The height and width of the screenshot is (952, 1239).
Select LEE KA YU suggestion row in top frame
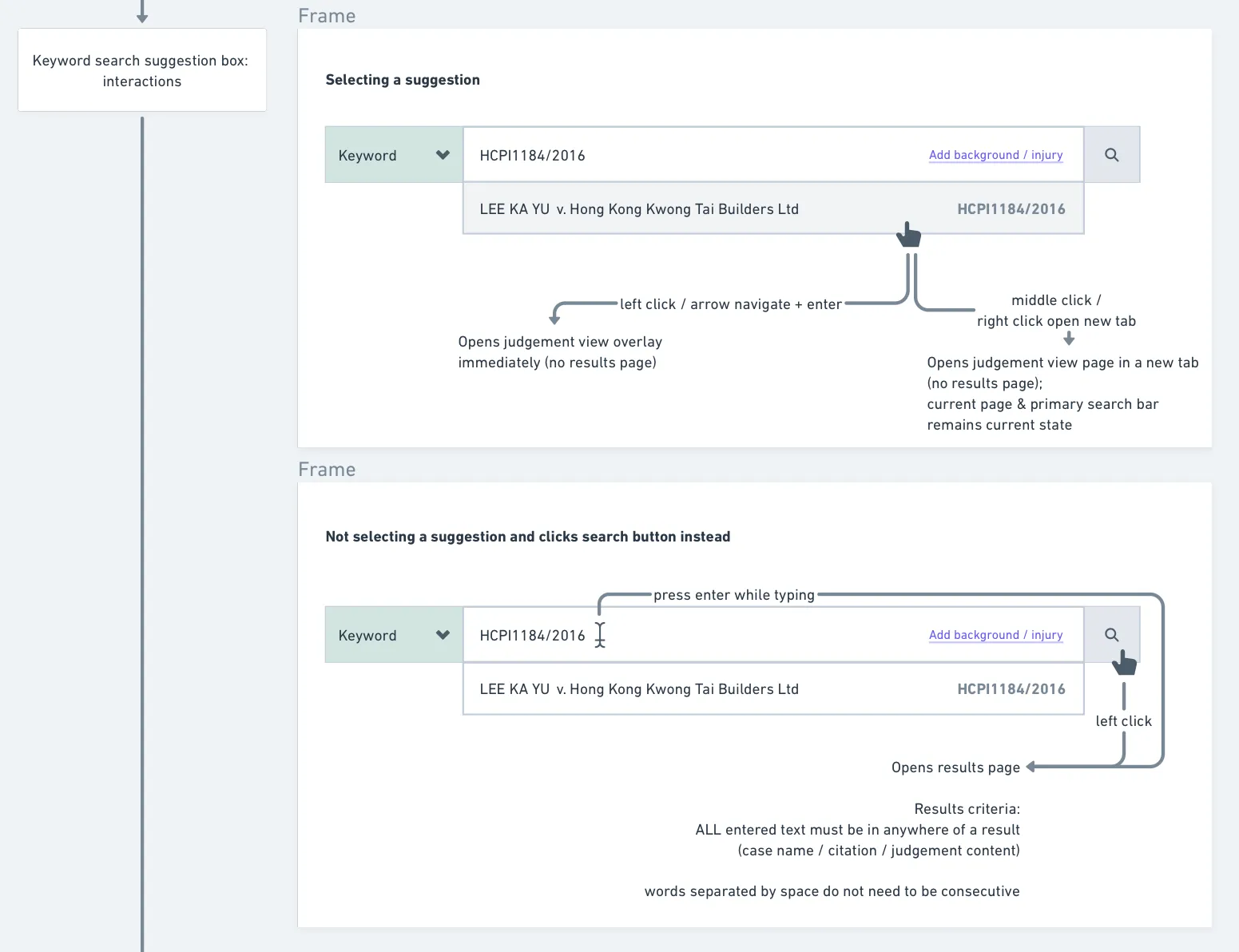pyautogui.click(x=773, y=208)
